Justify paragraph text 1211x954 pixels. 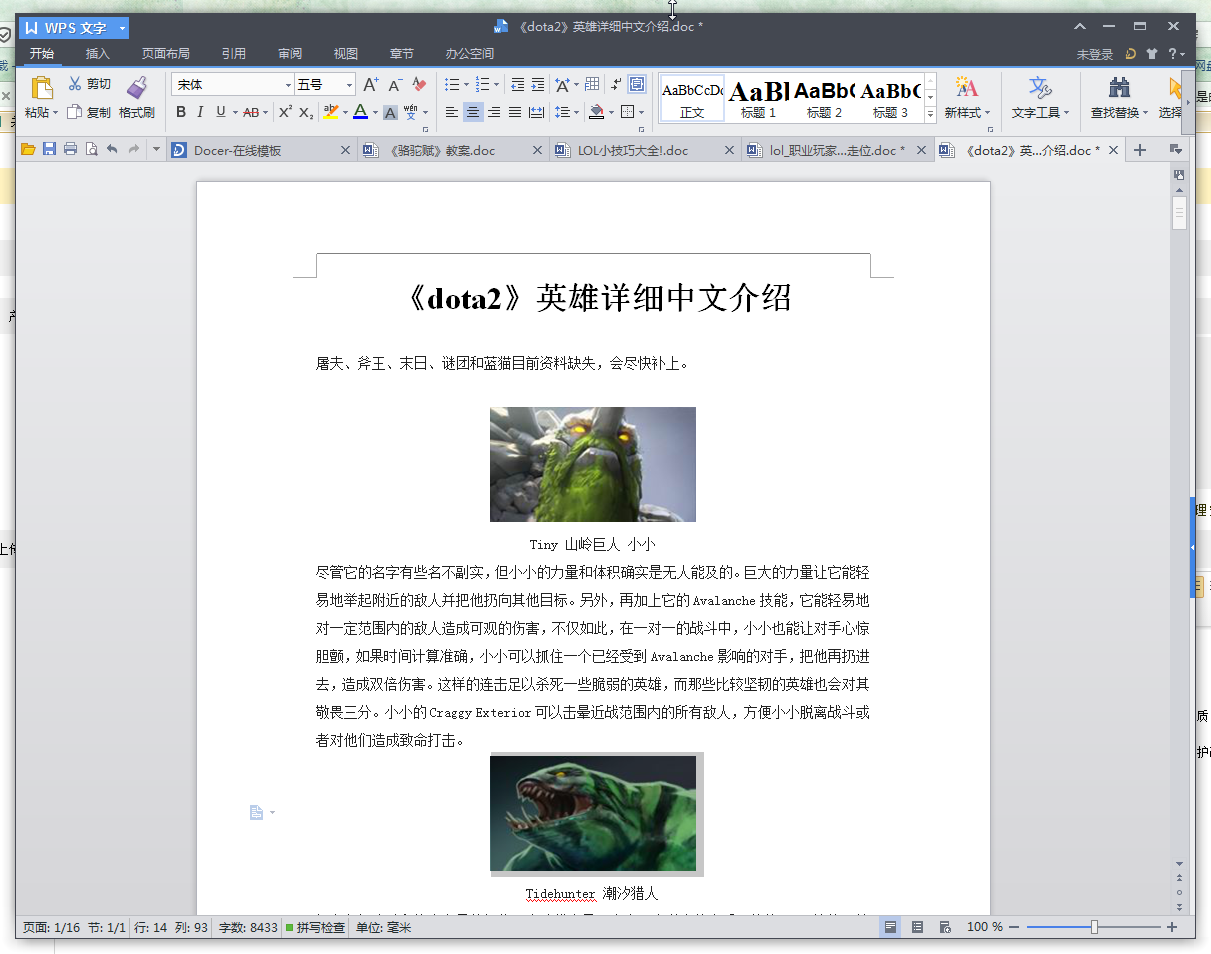(515, 112)
